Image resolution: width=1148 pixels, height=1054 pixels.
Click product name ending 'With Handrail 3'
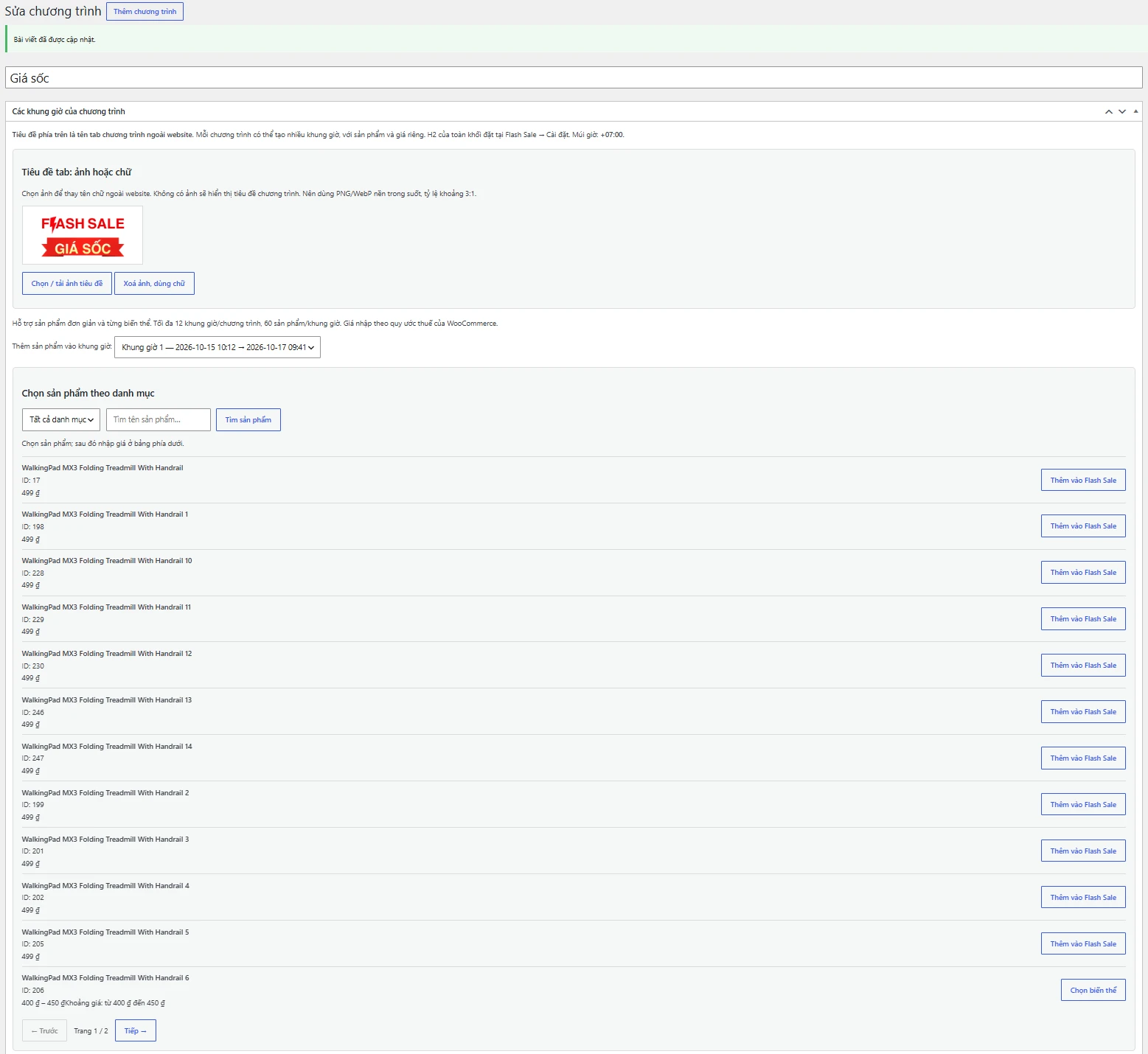(105, 840)
